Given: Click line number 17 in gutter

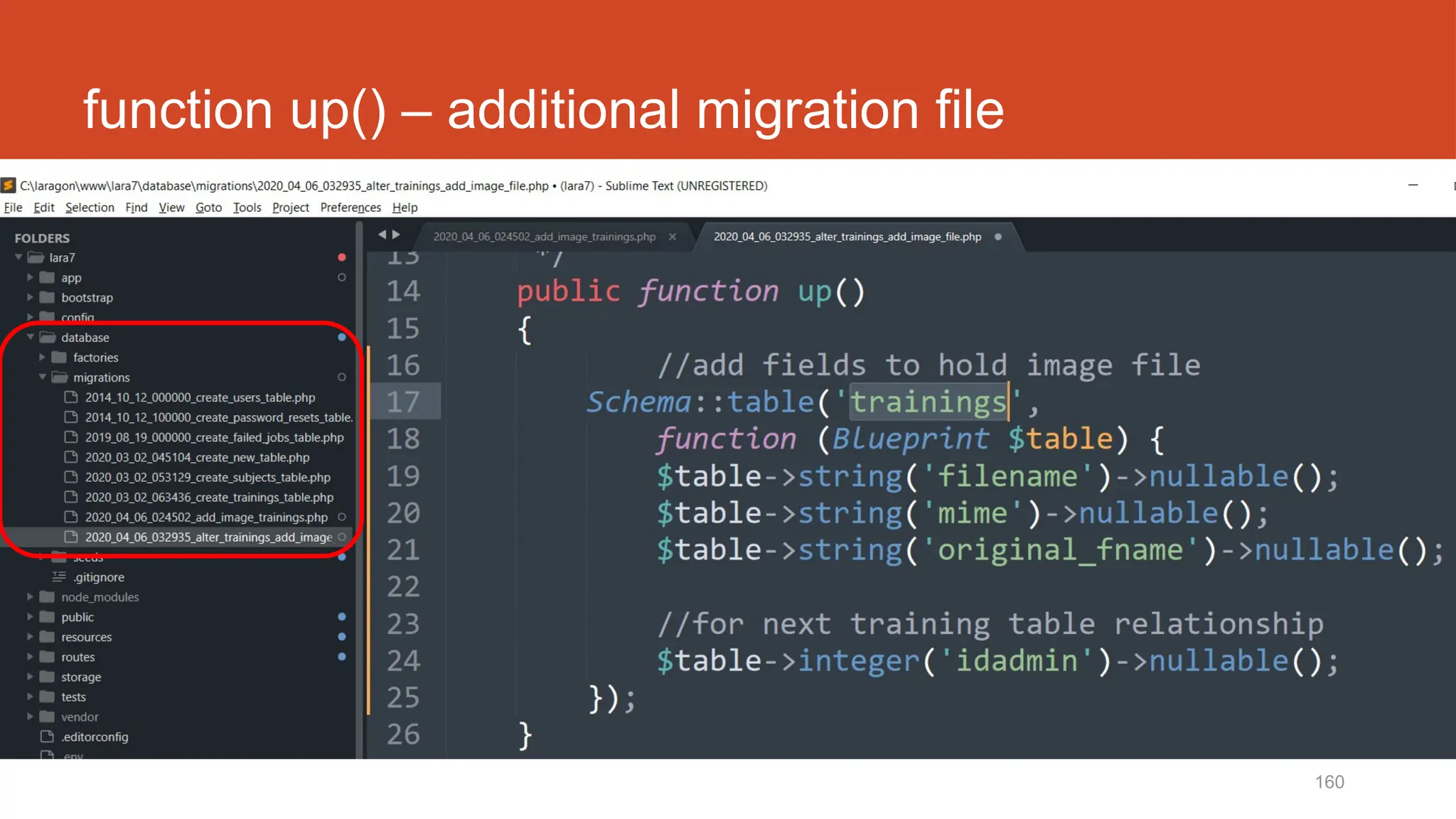Looking at the screenshot, I should 403,402.
